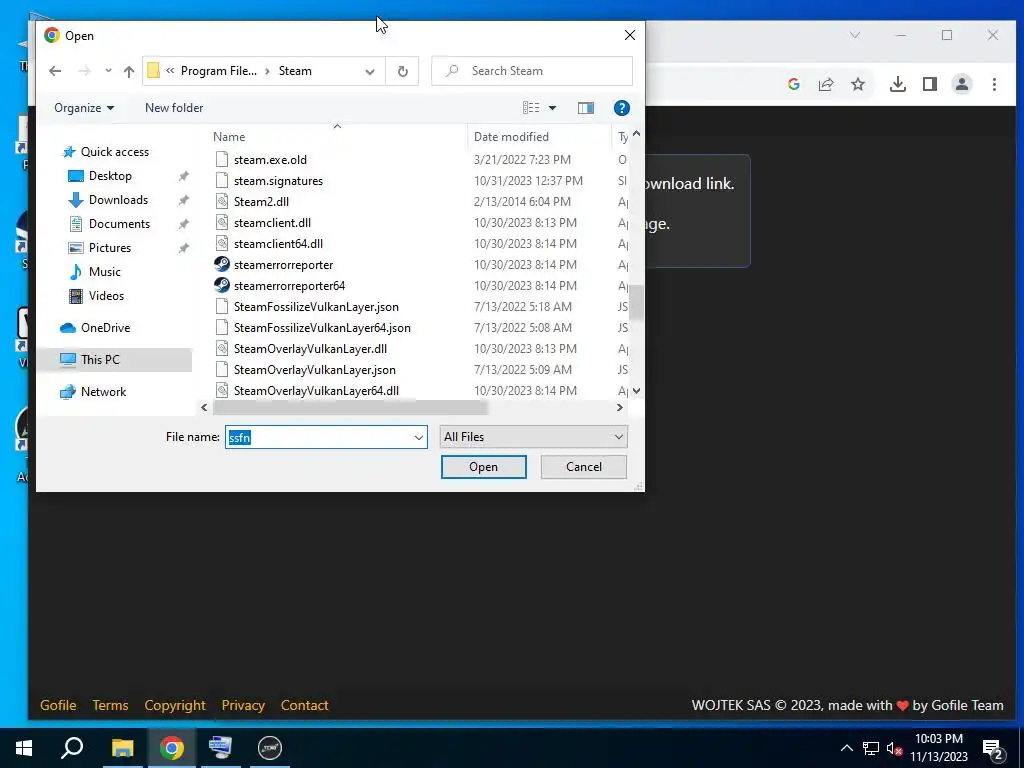Create a New folder
1024x768 pixels.
click(174, 108)
